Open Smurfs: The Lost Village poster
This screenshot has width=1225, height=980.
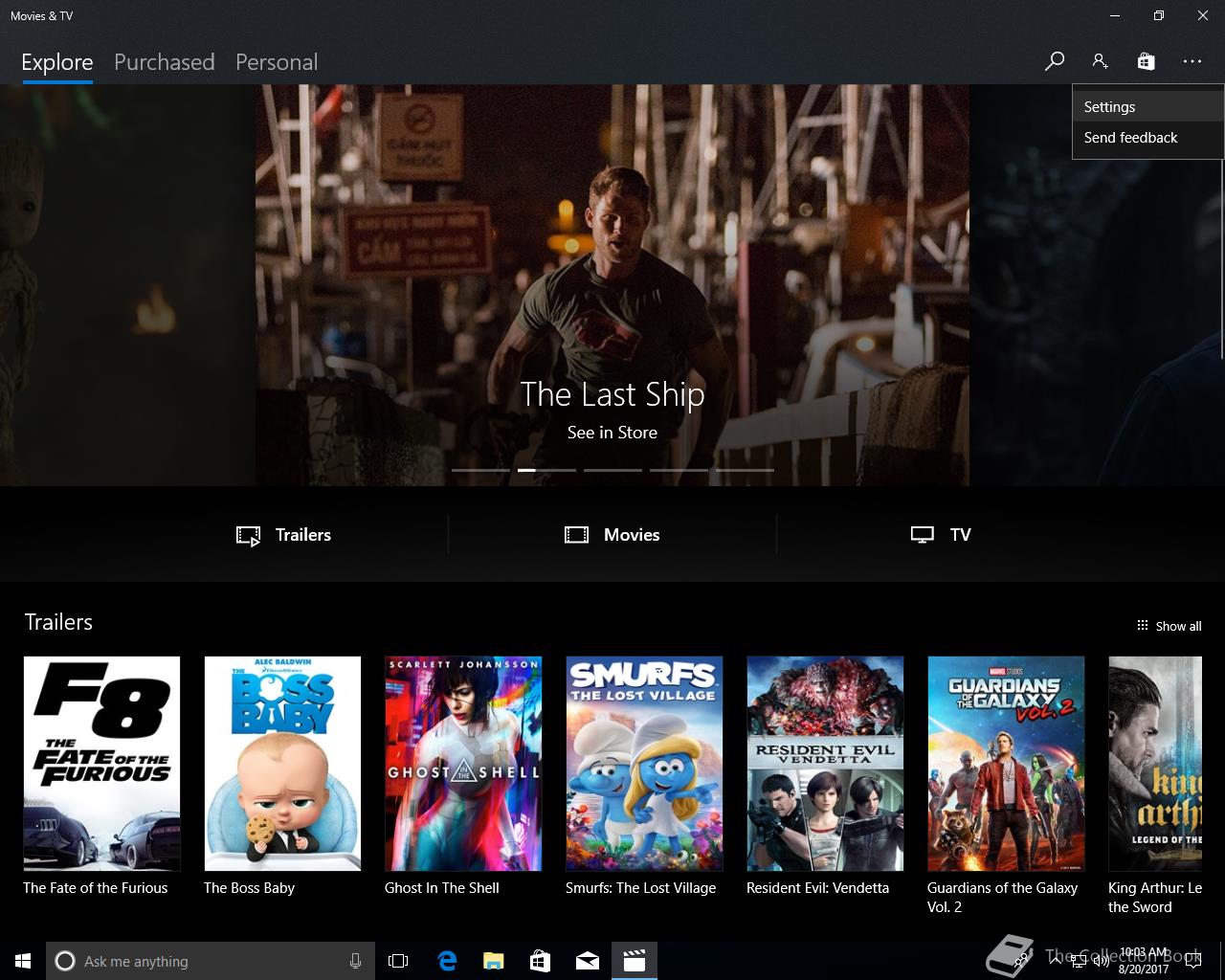(644, 764)
